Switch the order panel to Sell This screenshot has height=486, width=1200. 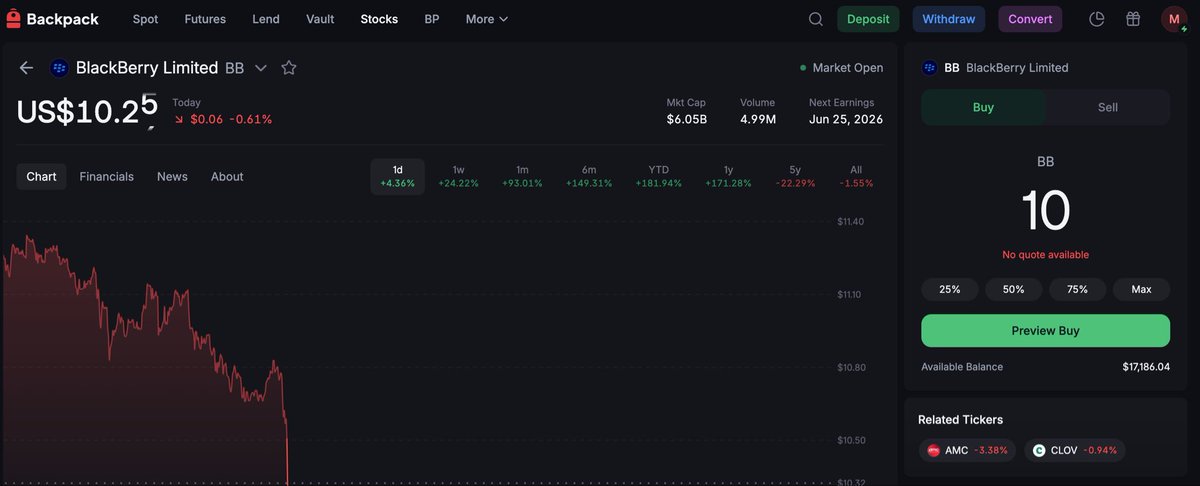coord(1108,107)
